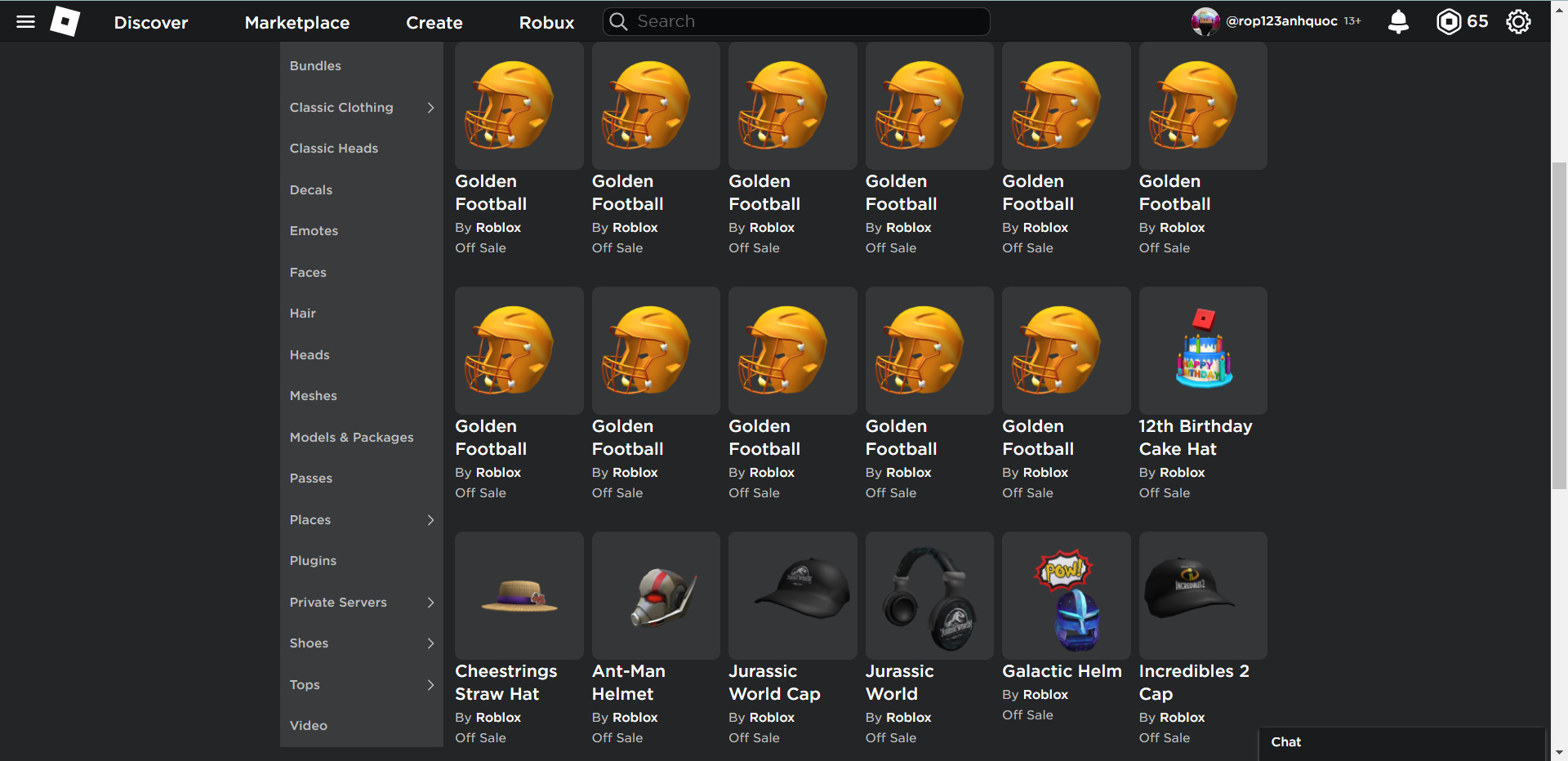Click the Cheestrings Straw Hat title
1568x761 pixels.
pos(506,683)
